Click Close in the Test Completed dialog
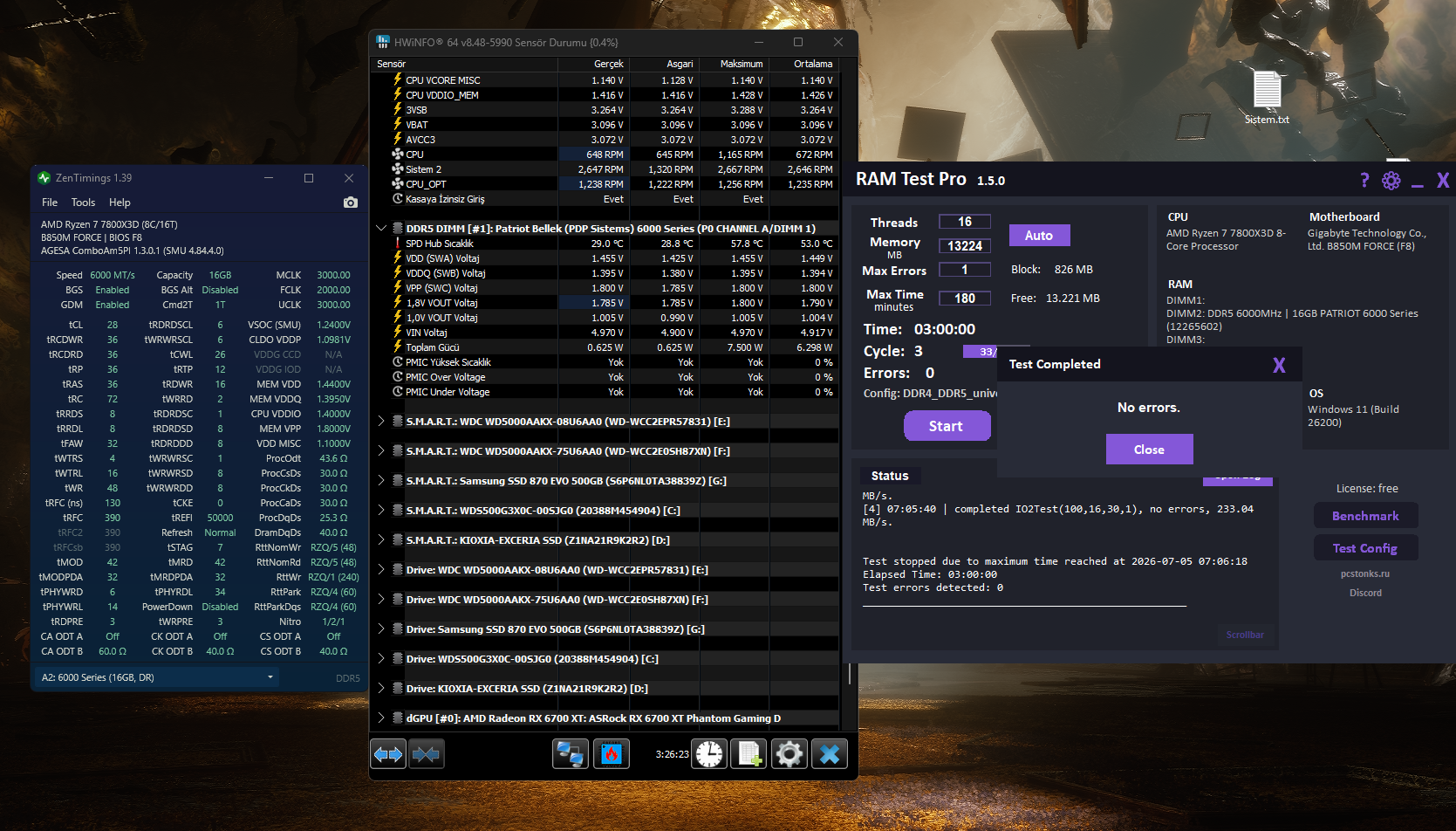Image resolution: width=1456 pixels, height=831 pixels. coord(1149,450)
